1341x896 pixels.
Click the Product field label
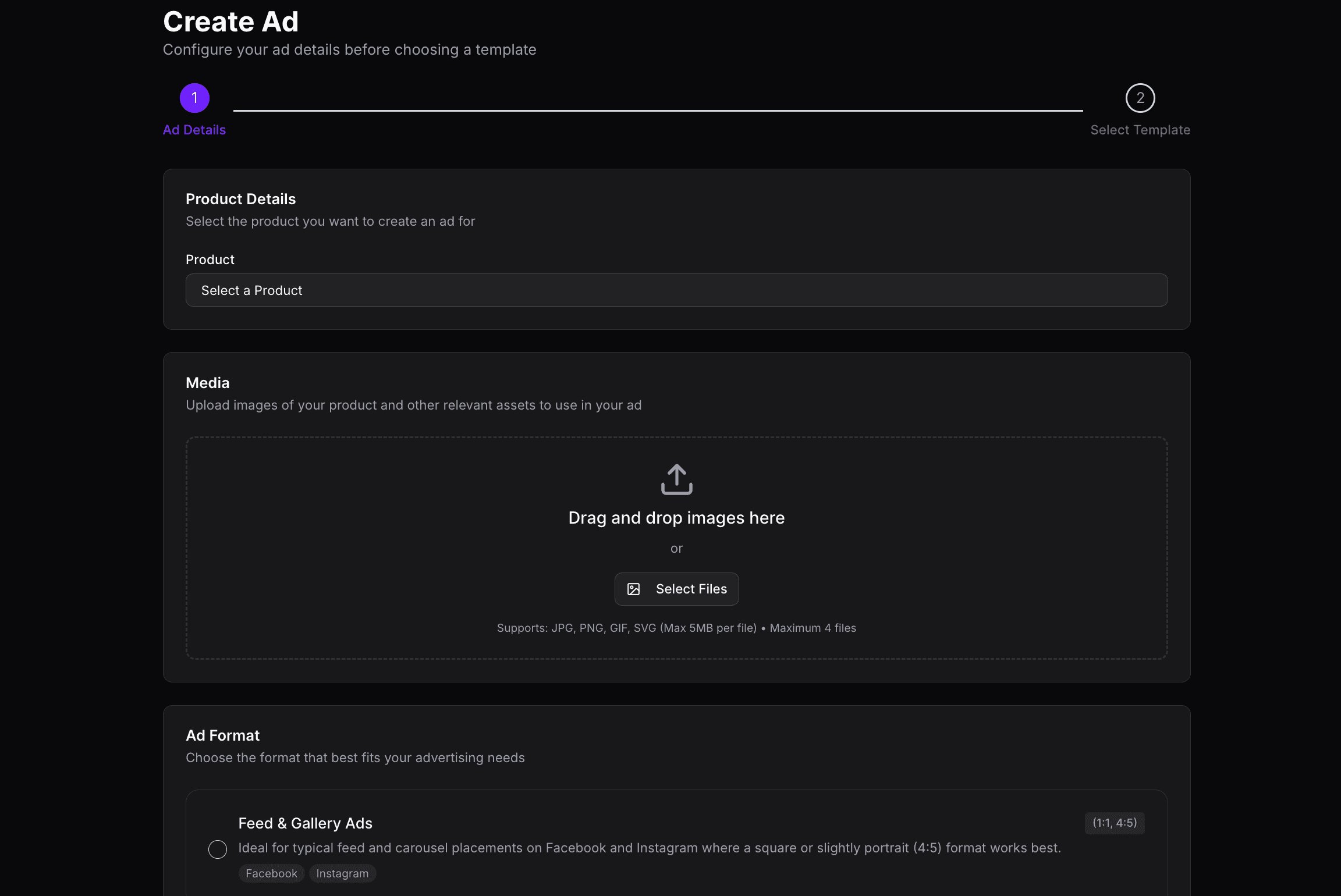[x=210, y=259]
